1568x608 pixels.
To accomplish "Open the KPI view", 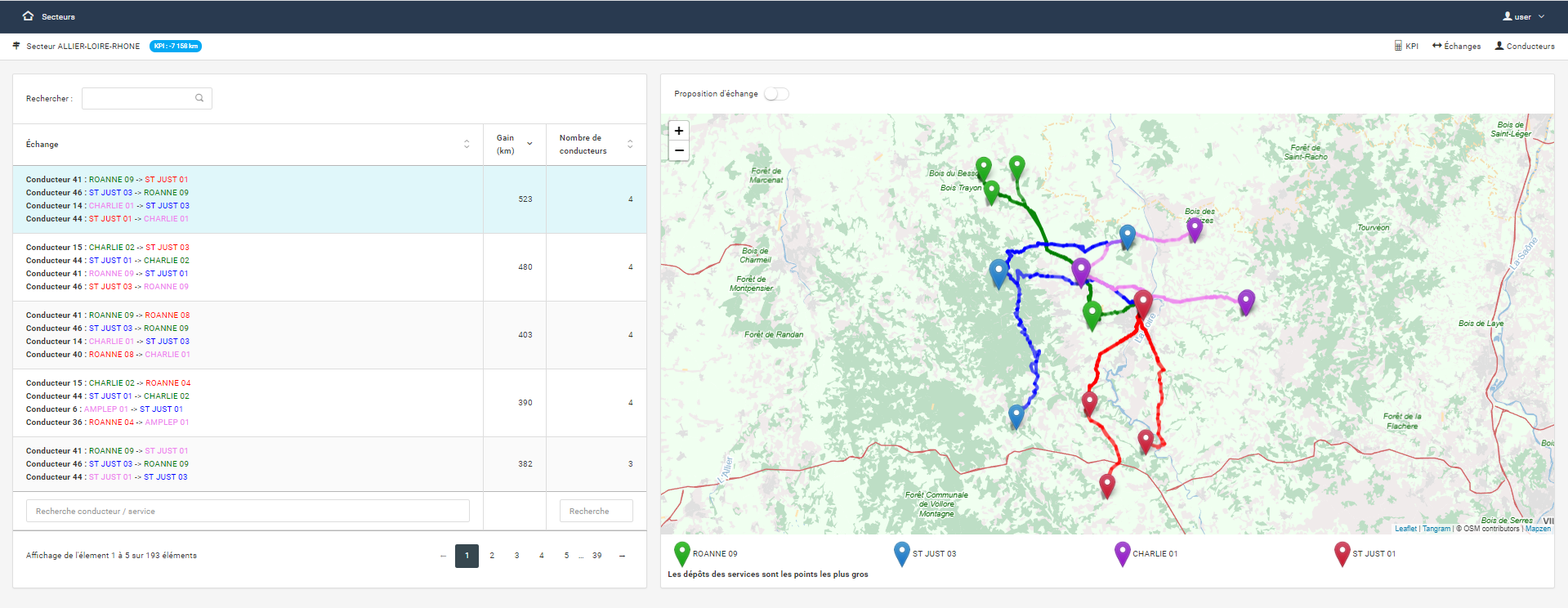I will point(1406,46).
